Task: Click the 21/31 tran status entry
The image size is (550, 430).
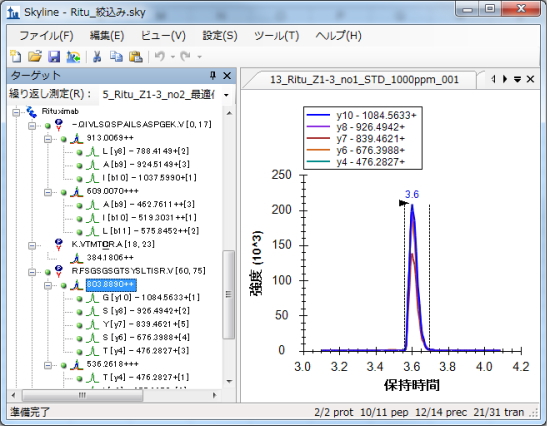Action: tap(498, 412)
